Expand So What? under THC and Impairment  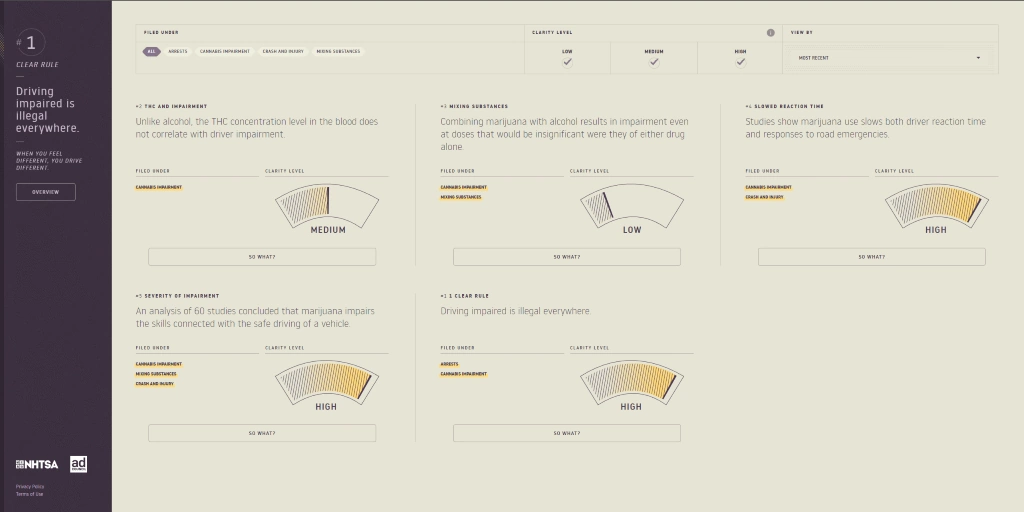[x=262, y=257]
